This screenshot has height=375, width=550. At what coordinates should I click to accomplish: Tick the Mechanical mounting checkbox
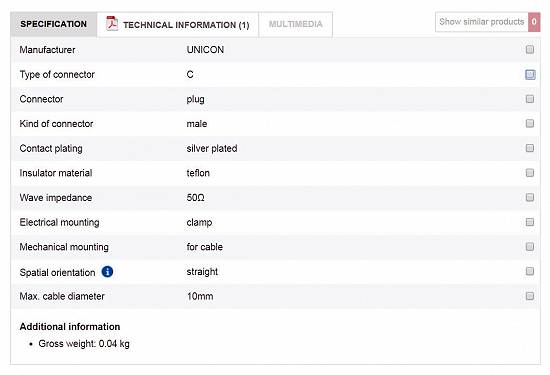(x=530, y=247)
